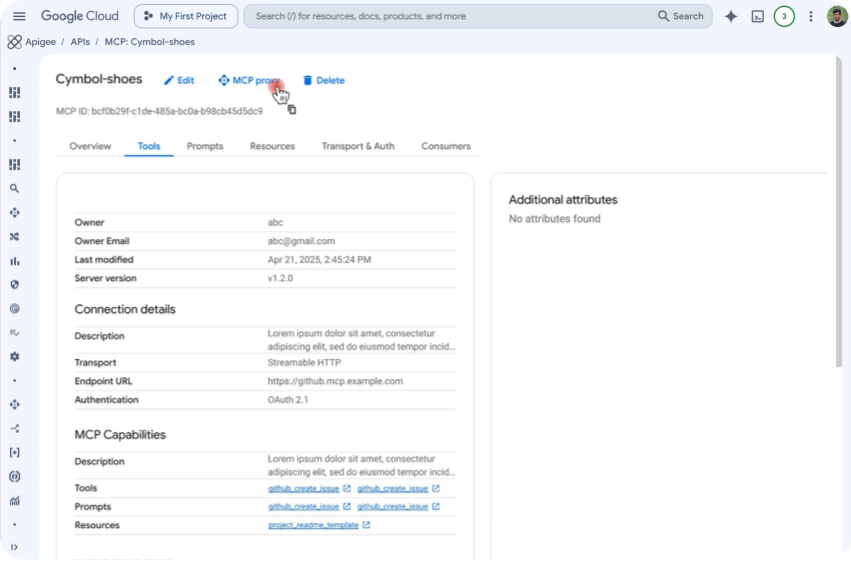Click the OAuth 2.1 authentication value
This screenshot has width=851, height=573.
point(288,399)
